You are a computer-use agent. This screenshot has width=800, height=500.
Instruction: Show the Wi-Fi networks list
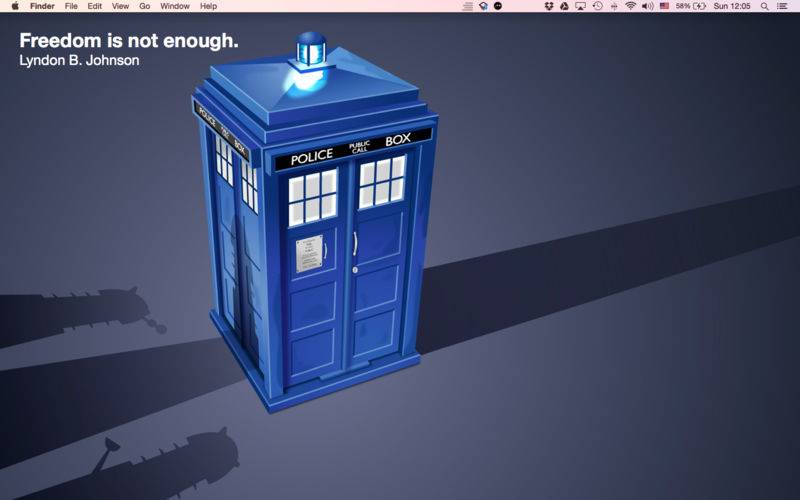[x=630, y=6]
